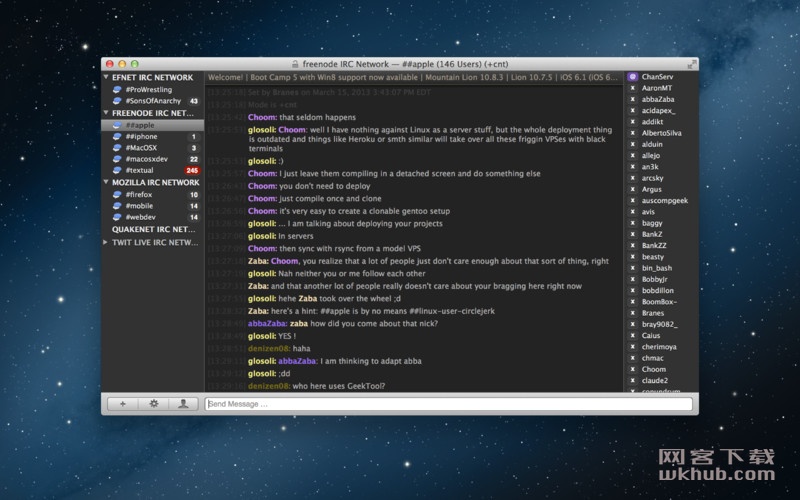Select user auscompgeek in the member list
Screen dimensions: 800x500
tap(665, 201)
